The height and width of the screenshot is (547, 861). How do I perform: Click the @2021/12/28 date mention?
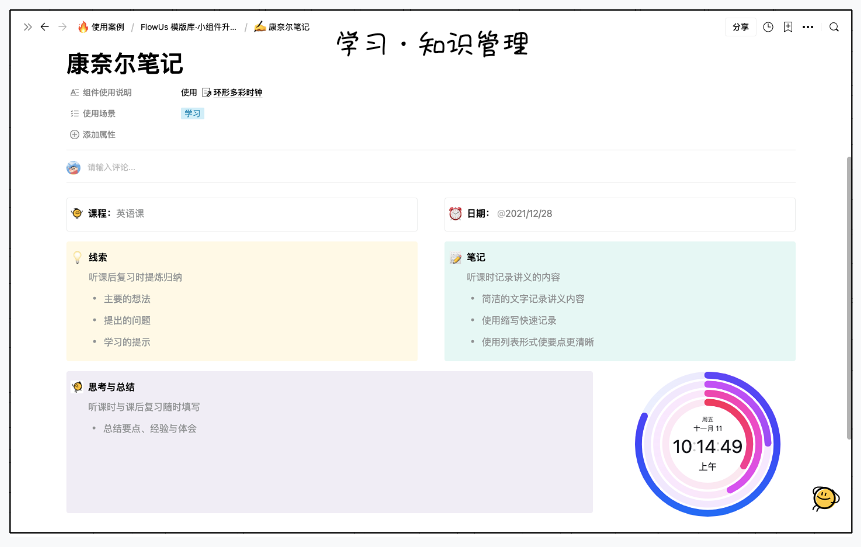click(525, 214)
